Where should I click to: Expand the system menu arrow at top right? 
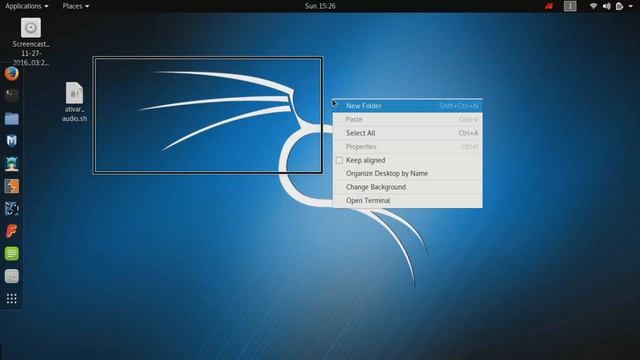click(631, 6)
